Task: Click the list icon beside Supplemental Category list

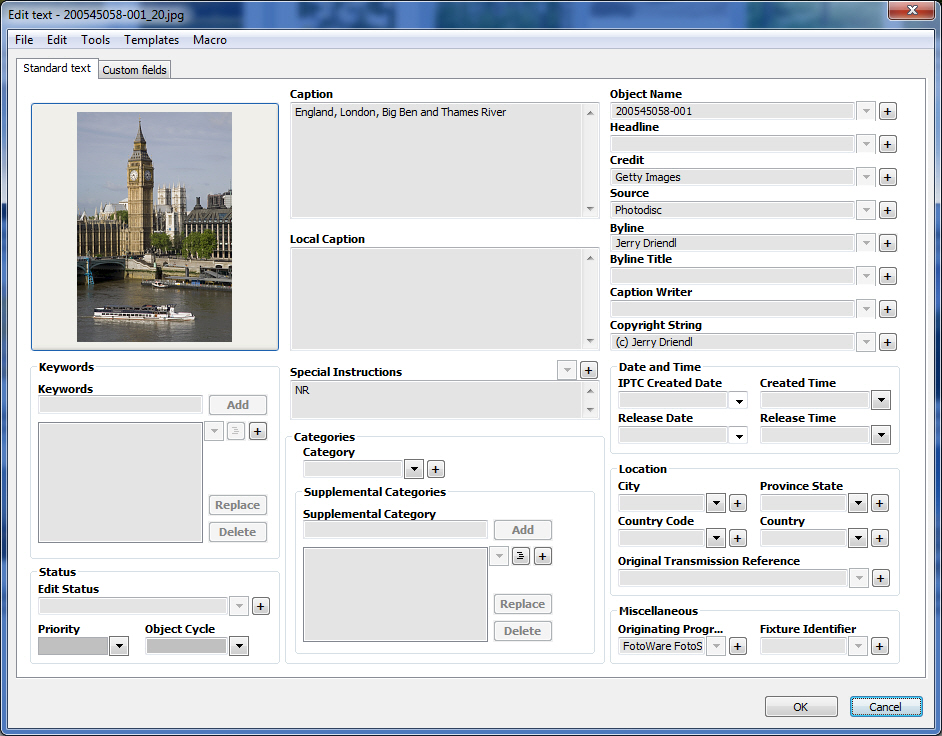Action: tap(520, 556)
